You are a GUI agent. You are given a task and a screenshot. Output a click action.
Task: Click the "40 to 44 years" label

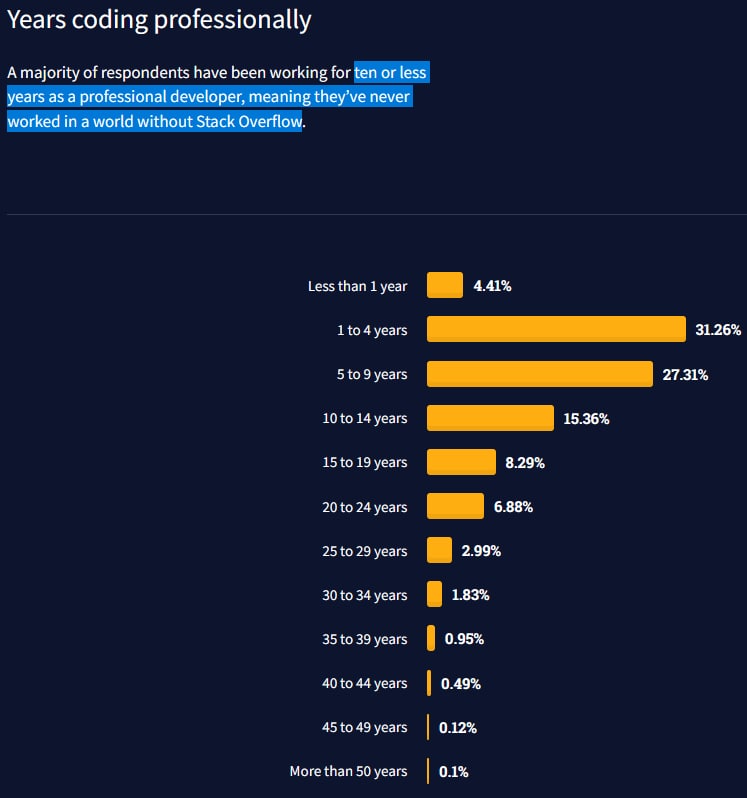[x=364, y=683]
